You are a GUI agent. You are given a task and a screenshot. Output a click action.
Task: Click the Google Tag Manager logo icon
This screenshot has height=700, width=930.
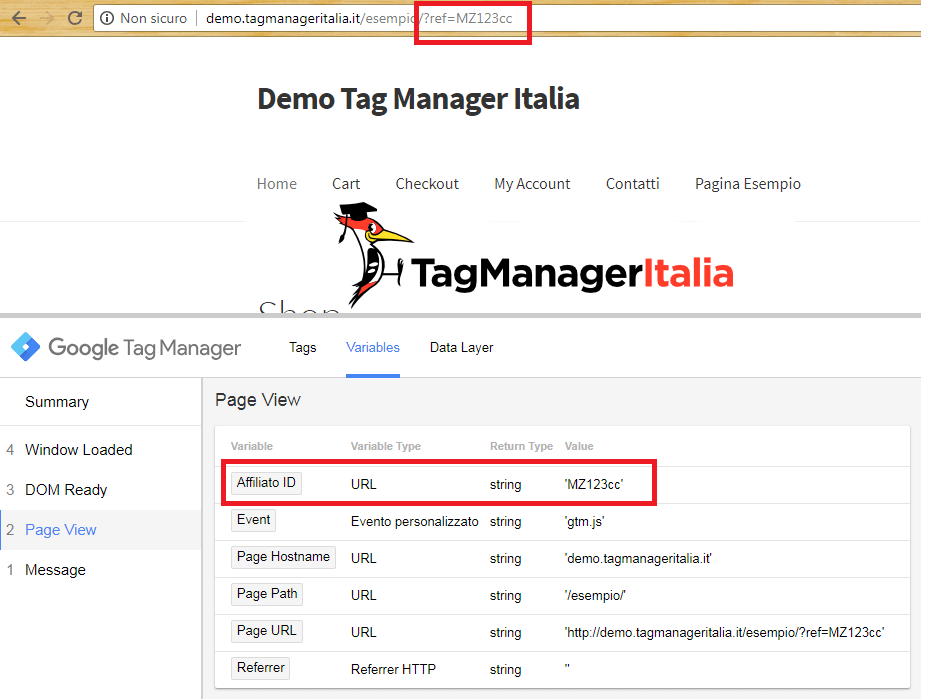pos(26,347)
